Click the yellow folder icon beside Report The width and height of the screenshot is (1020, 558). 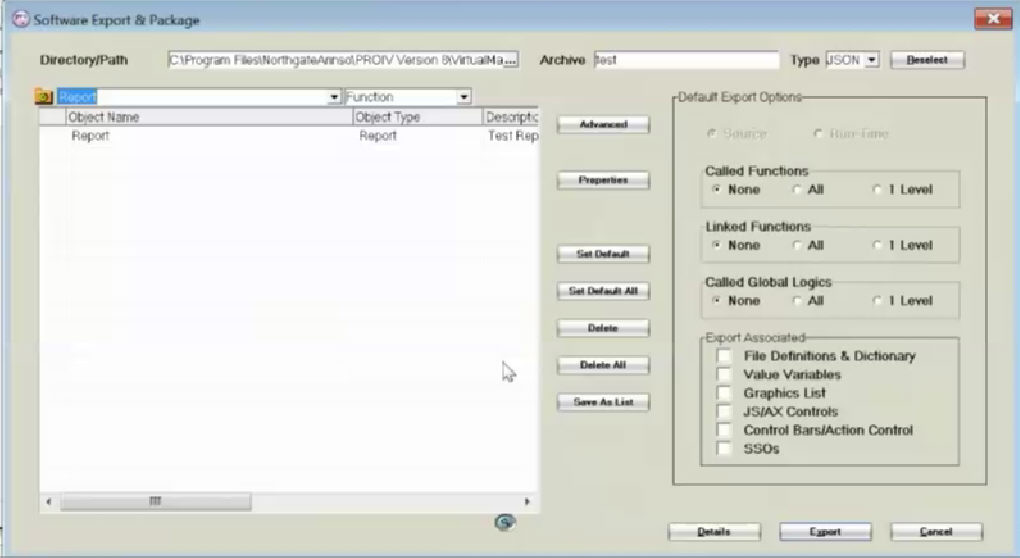pyautogui.click(x=44, y=97)
